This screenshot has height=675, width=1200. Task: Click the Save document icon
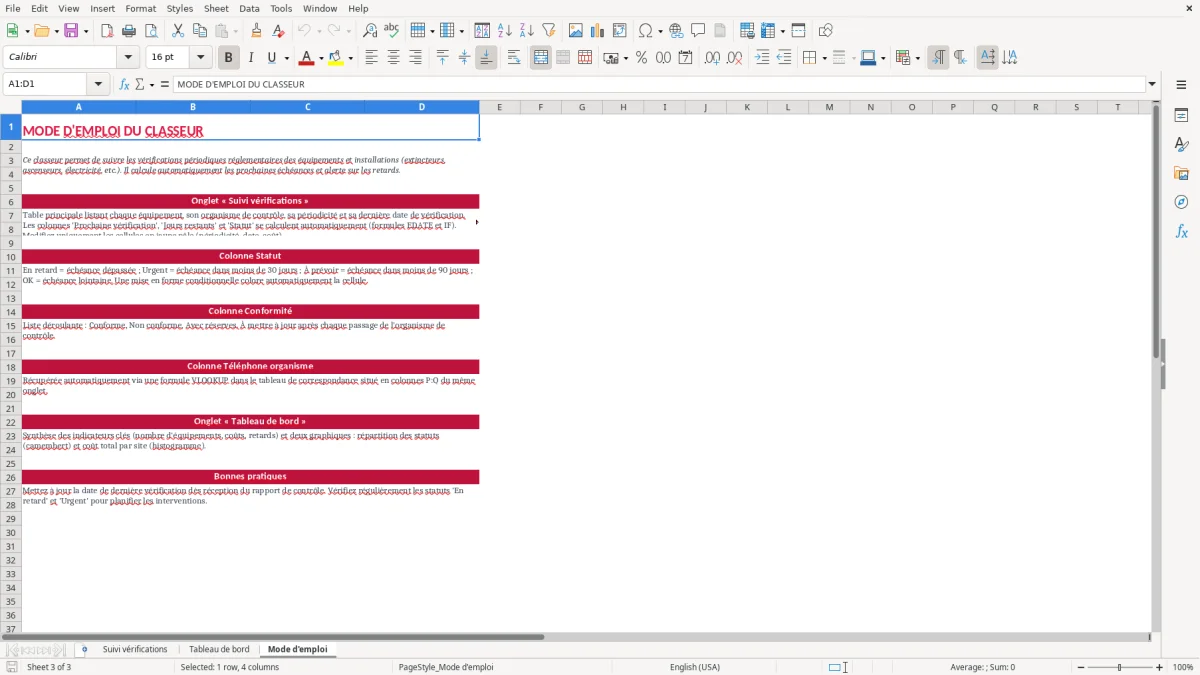71,31
